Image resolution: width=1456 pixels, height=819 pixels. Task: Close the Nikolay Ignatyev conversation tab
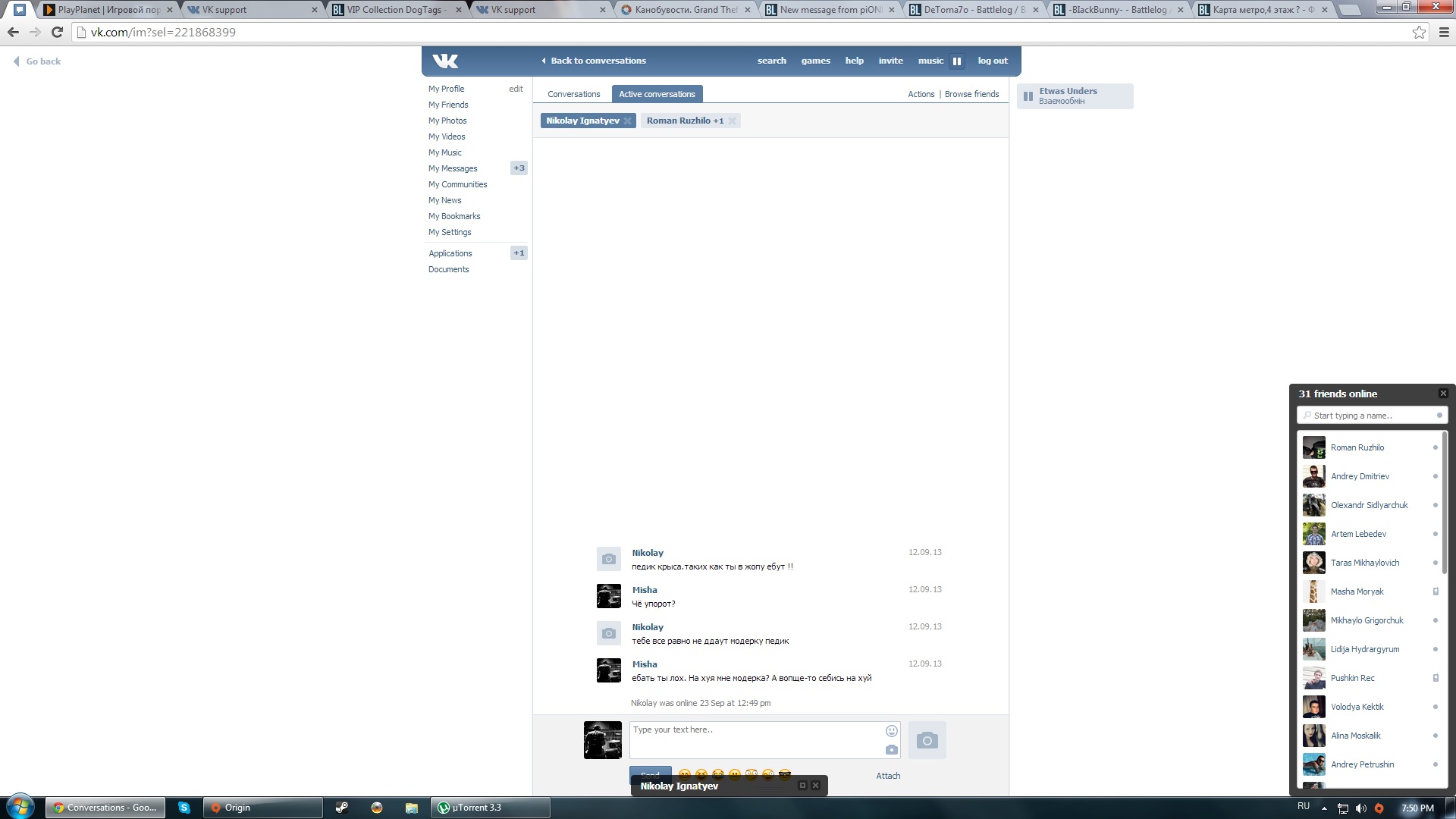627,121
